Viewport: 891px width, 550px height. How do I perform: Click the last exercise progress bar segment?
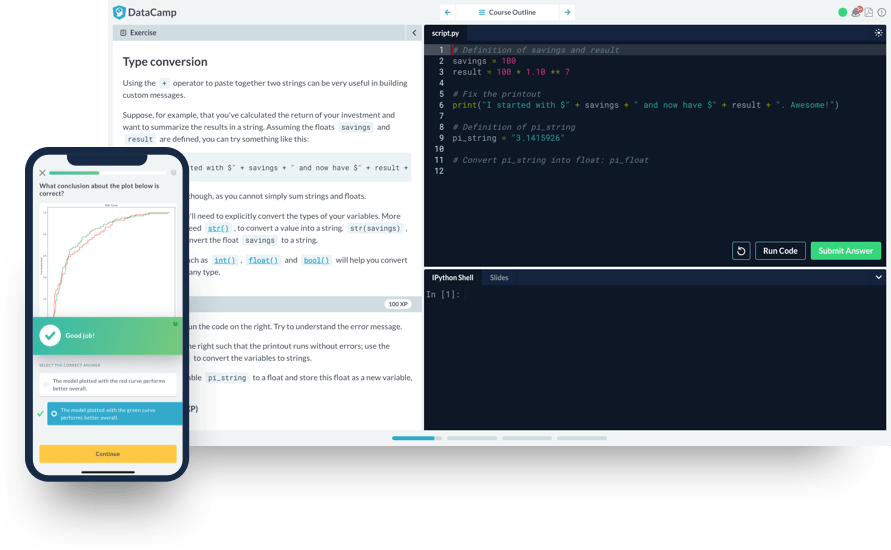tap(582, 438)
